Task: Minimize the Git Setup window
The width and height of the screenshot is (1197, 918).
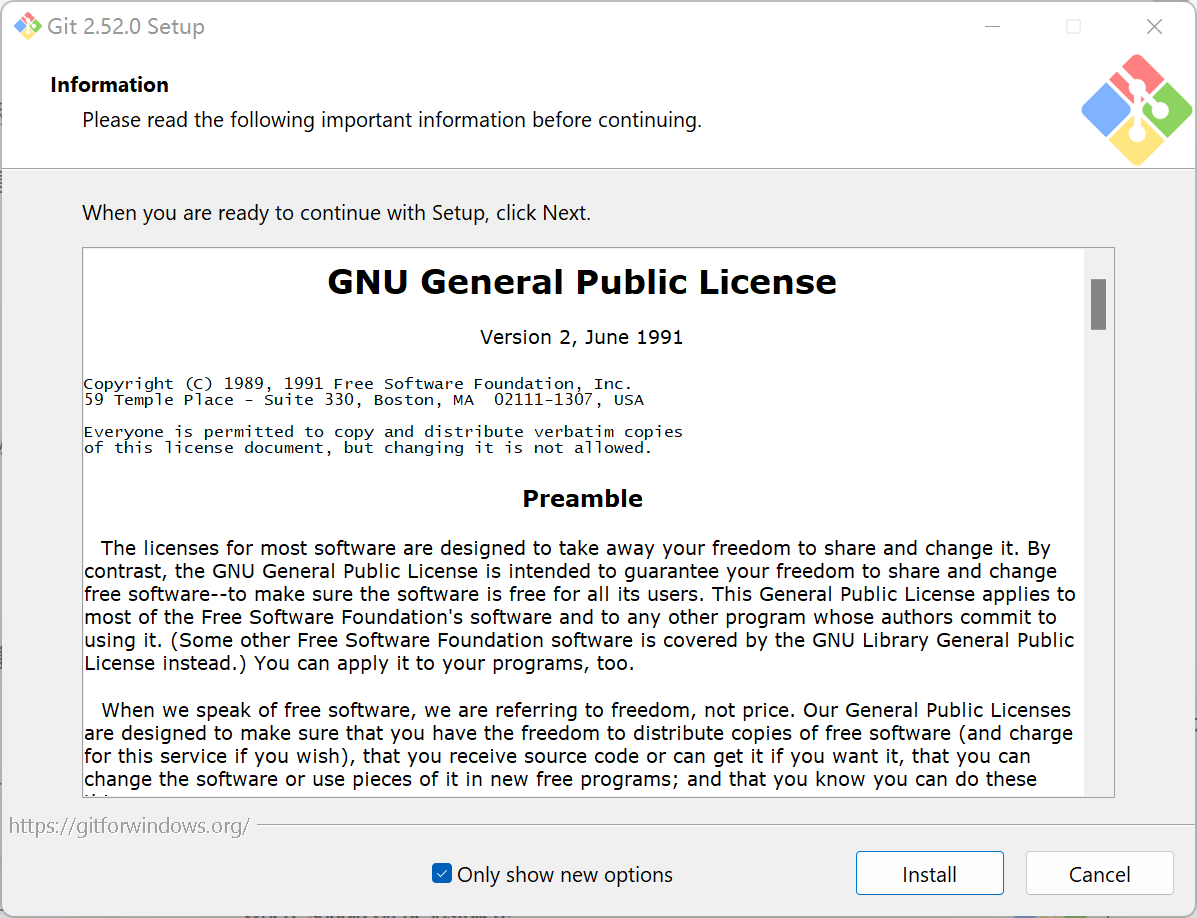Action: pos(992,27)
